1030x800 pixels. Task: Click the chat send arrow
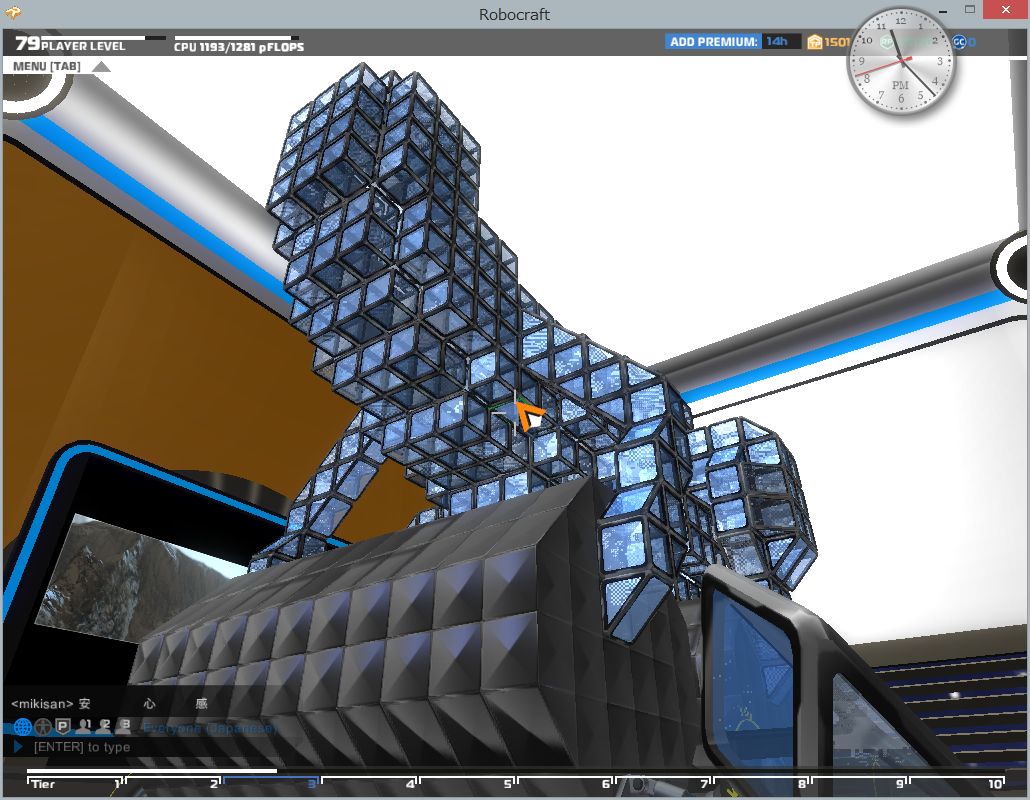click(18, 747)
